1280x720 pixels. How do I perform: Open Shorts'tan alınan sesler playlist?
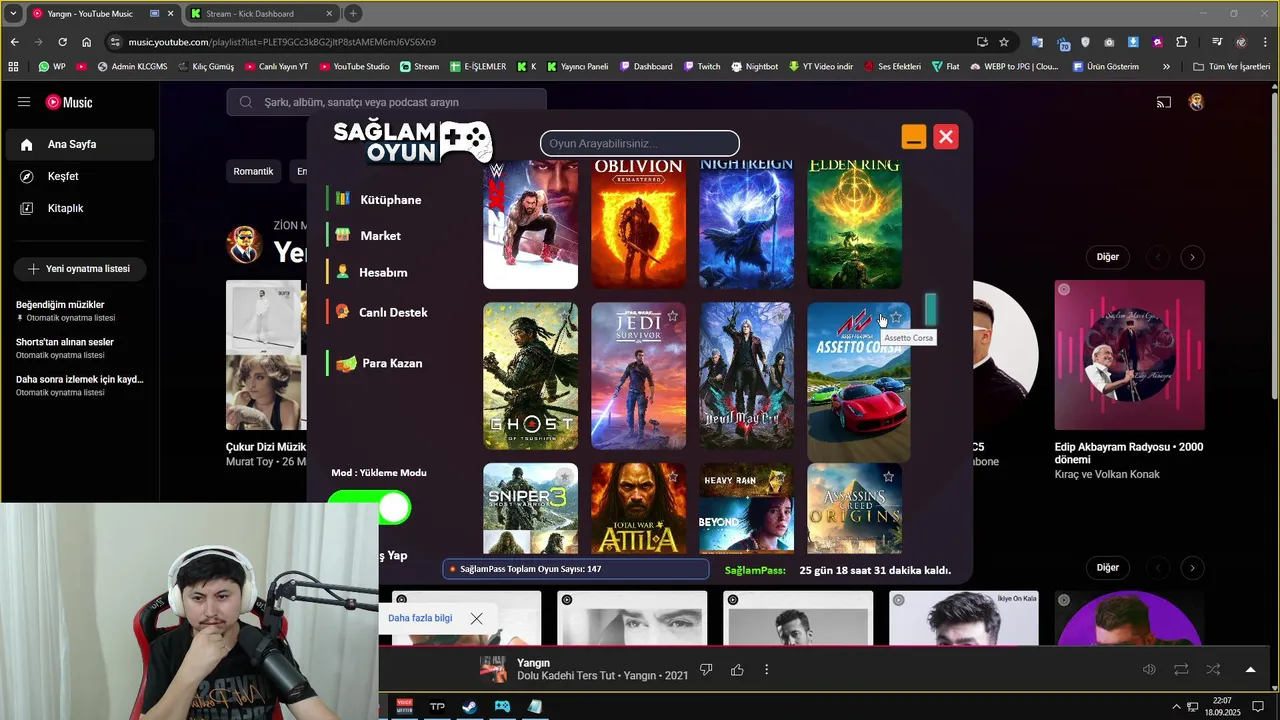(80, 348)
